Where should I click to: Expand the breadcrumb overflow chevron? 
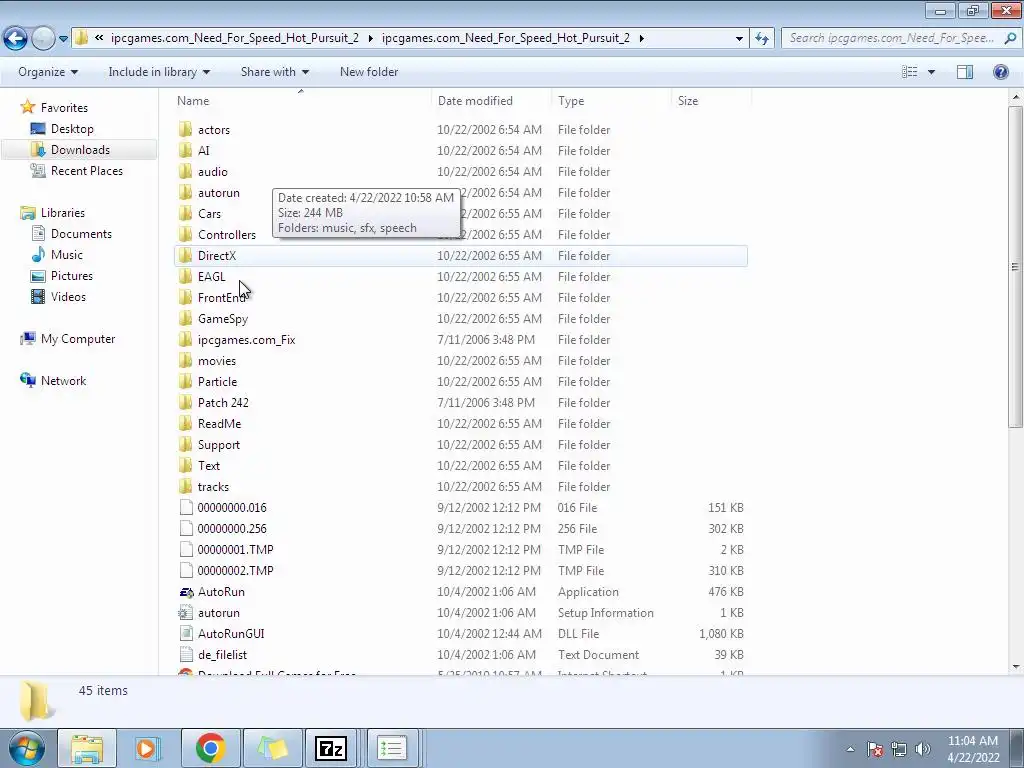click(x=99, y=38)
